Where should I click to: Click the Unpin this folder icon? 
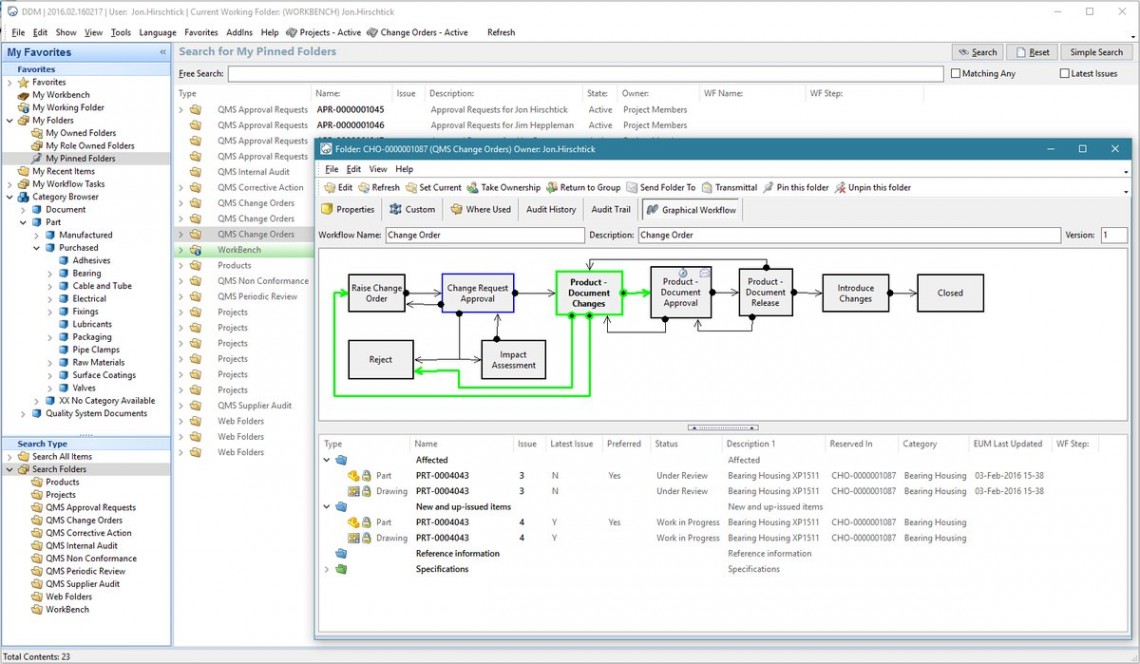pos(840,187)
